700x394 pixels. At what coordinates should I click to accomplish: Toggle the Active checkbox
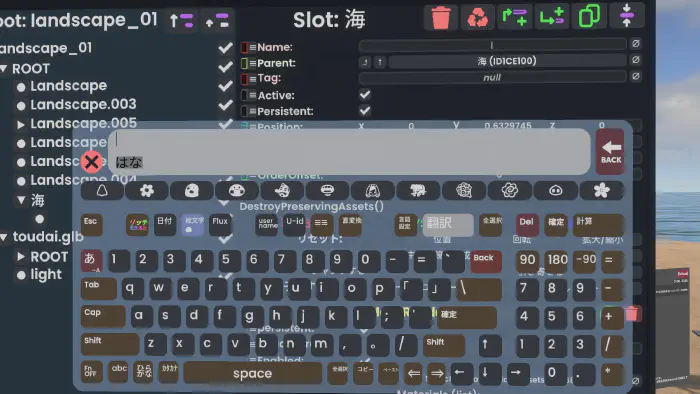tap(365, 95)
